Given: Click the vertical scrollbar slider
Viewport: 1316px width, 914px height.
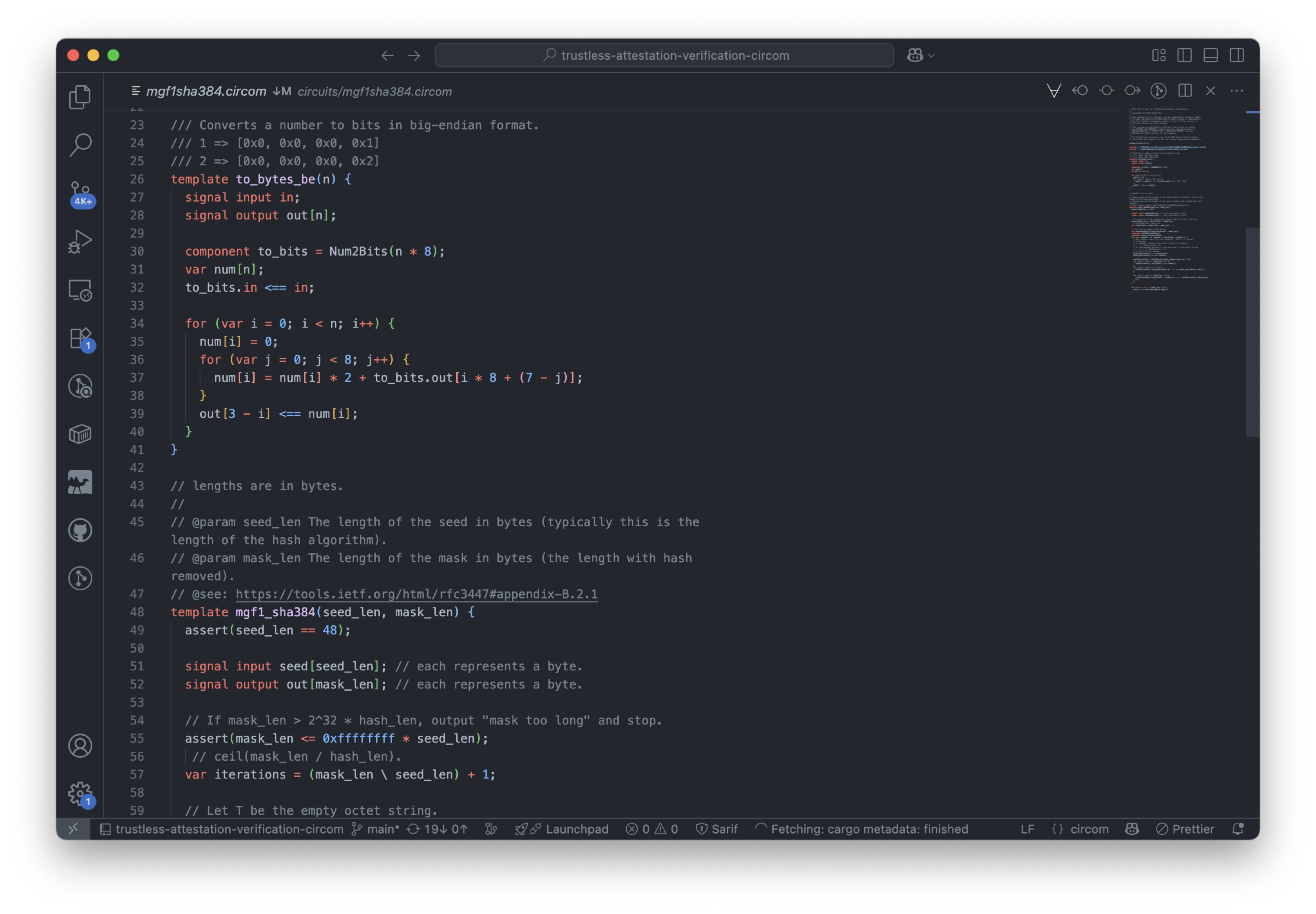Looking at the screenshot, I should click(x=1252, y=332).
